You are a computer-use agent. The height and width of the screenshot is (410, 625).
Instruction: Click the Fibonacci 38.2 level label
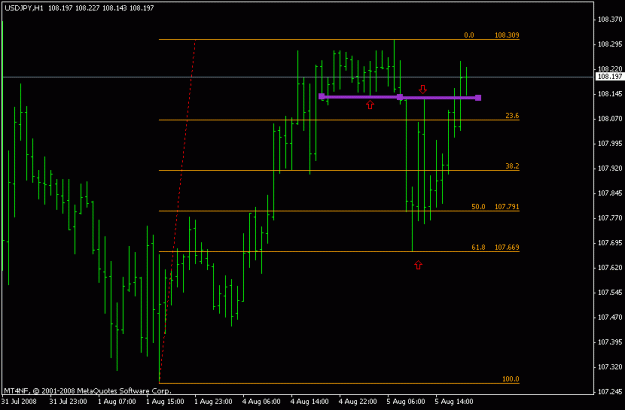(512, 166)
